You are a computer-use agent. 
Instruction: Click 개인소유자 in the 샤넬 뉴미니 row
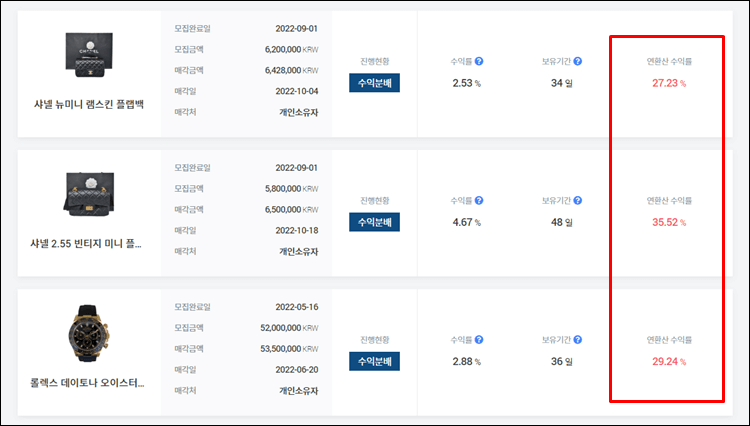[x=299, y=112]
